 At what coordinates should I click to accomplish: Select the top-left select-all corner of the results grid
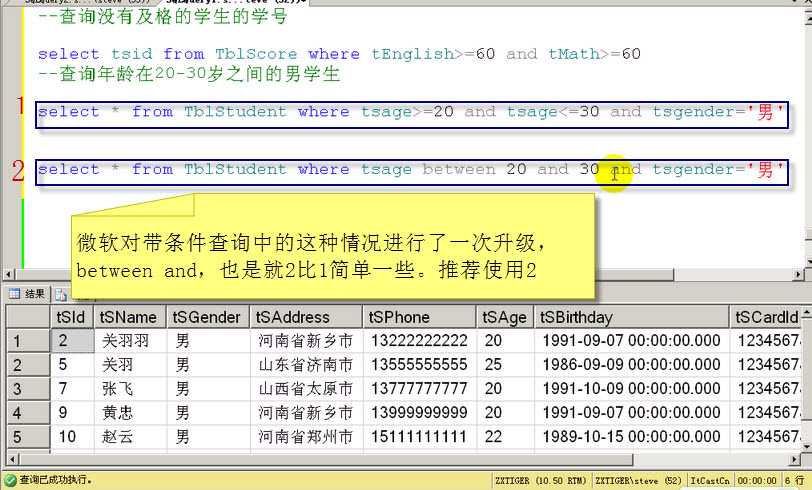pyautogui.click(x=28, y=317)
